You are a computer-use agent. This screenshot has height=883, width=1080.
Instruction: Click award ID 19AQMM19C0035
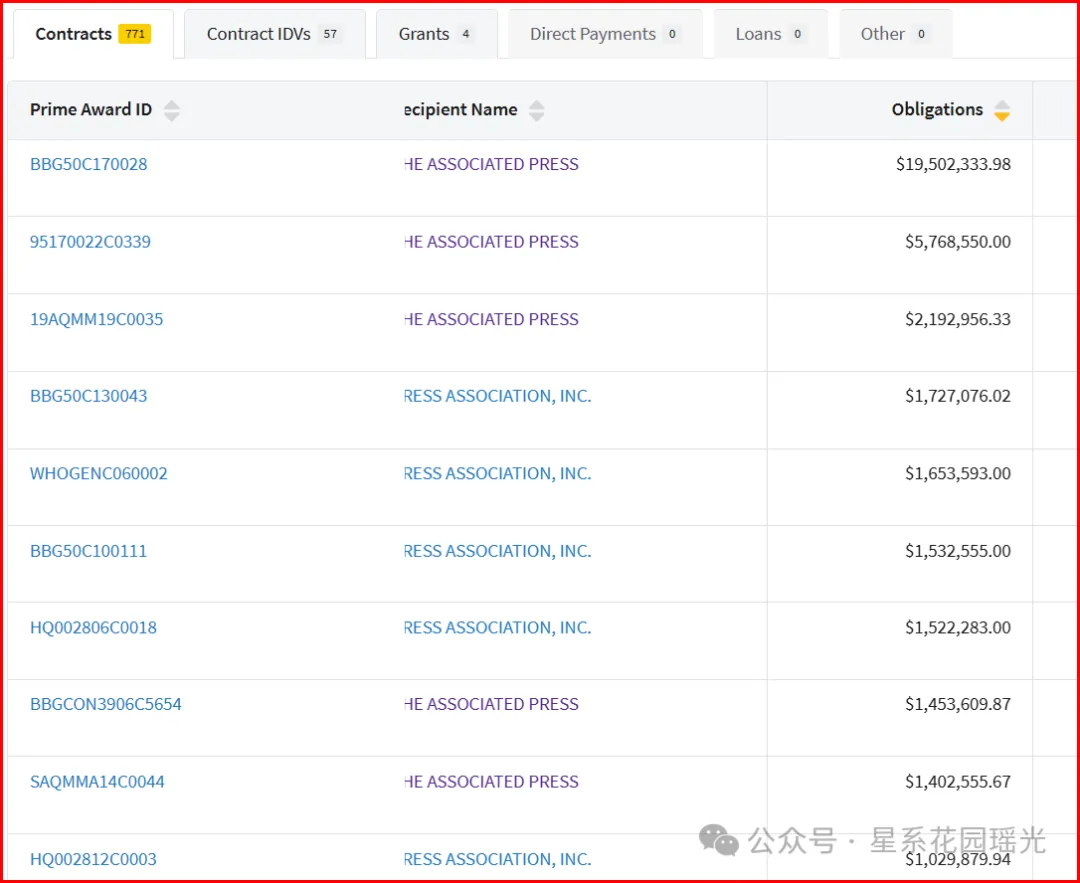tap(96, 320)
